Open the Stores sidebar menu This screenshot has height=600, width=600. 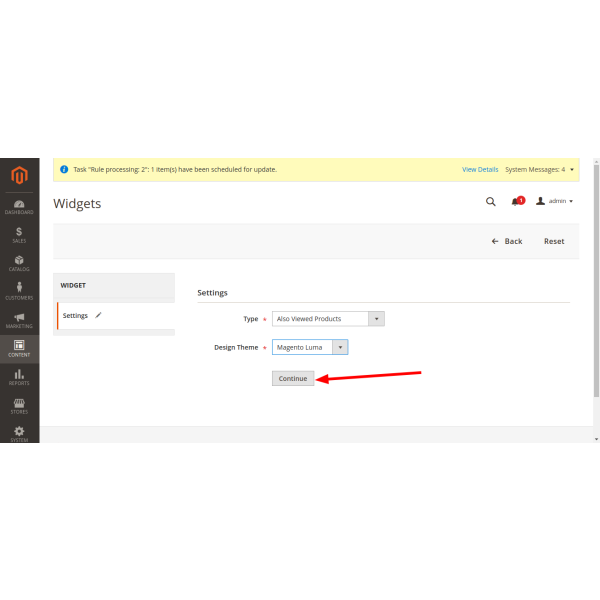pyautogui.click(x=19, y=405)
